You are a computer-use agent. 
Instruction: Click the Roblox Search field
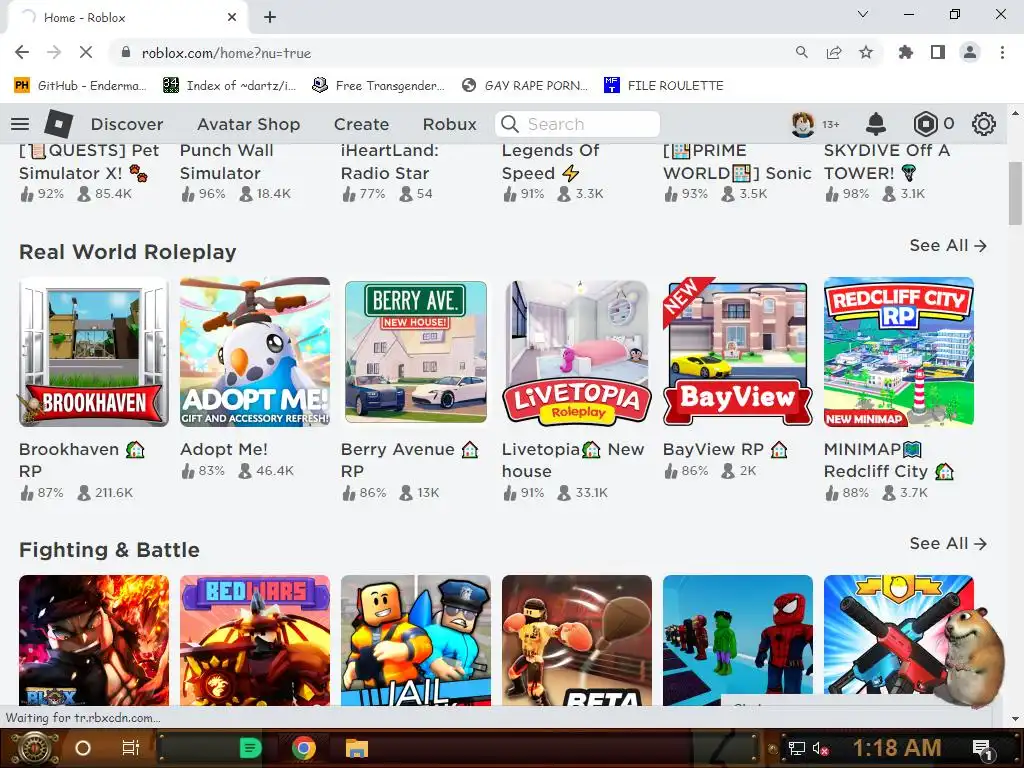click(x=577, y=124)
